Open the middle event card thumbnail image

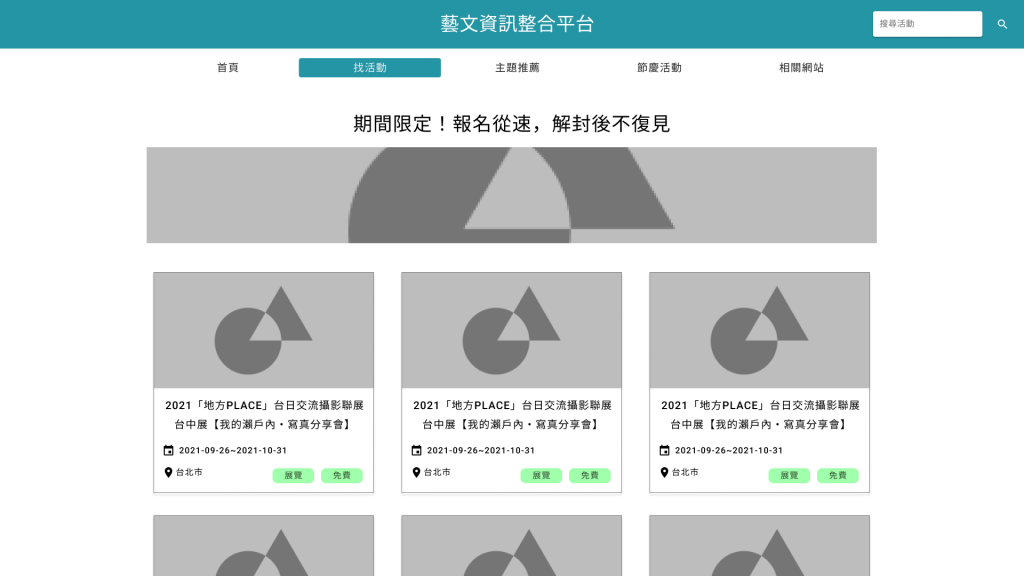pos(511,330)
